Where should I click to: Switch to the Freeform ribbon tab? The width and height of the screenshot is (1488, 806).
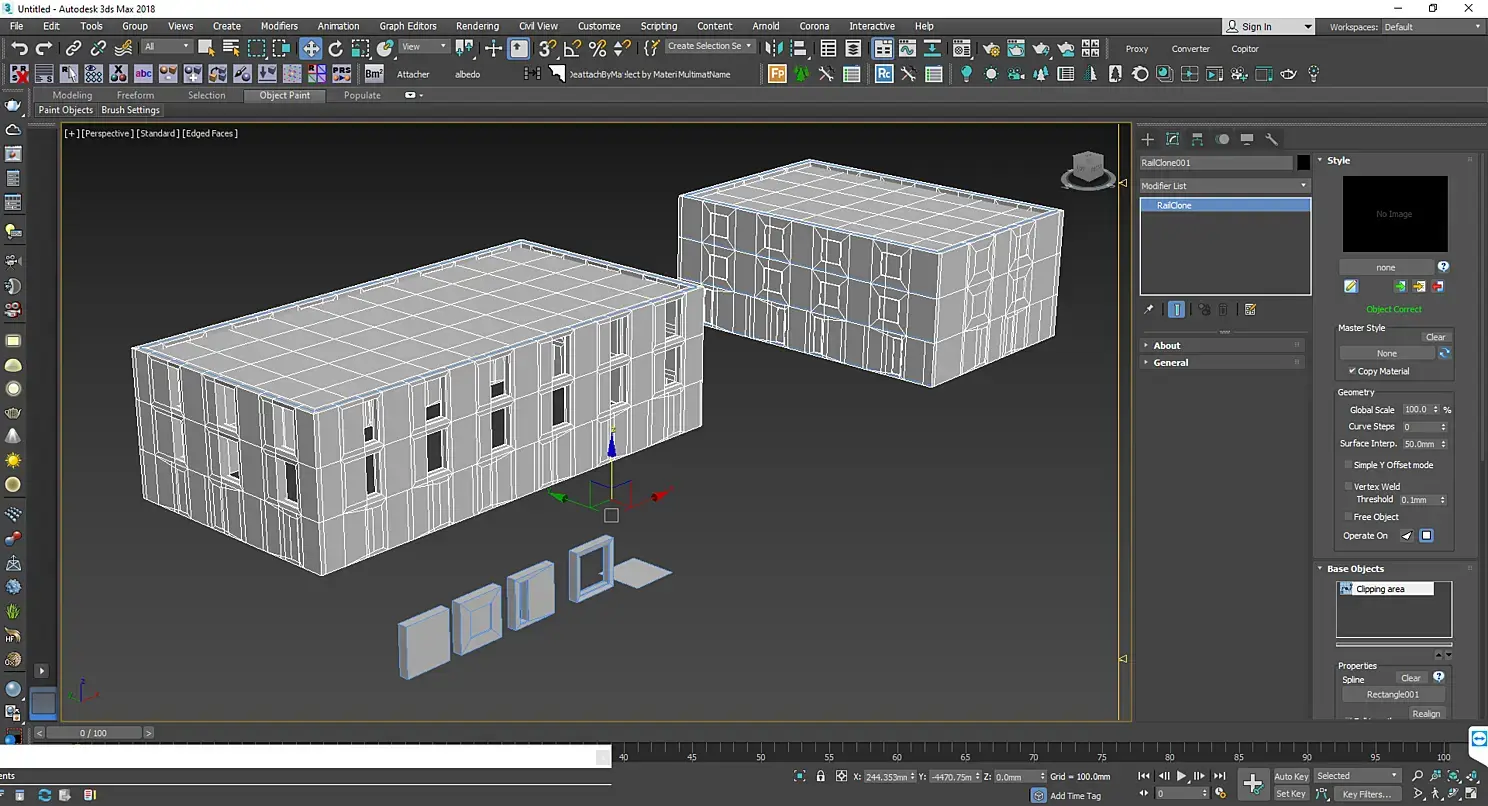(x=135, y=95)
